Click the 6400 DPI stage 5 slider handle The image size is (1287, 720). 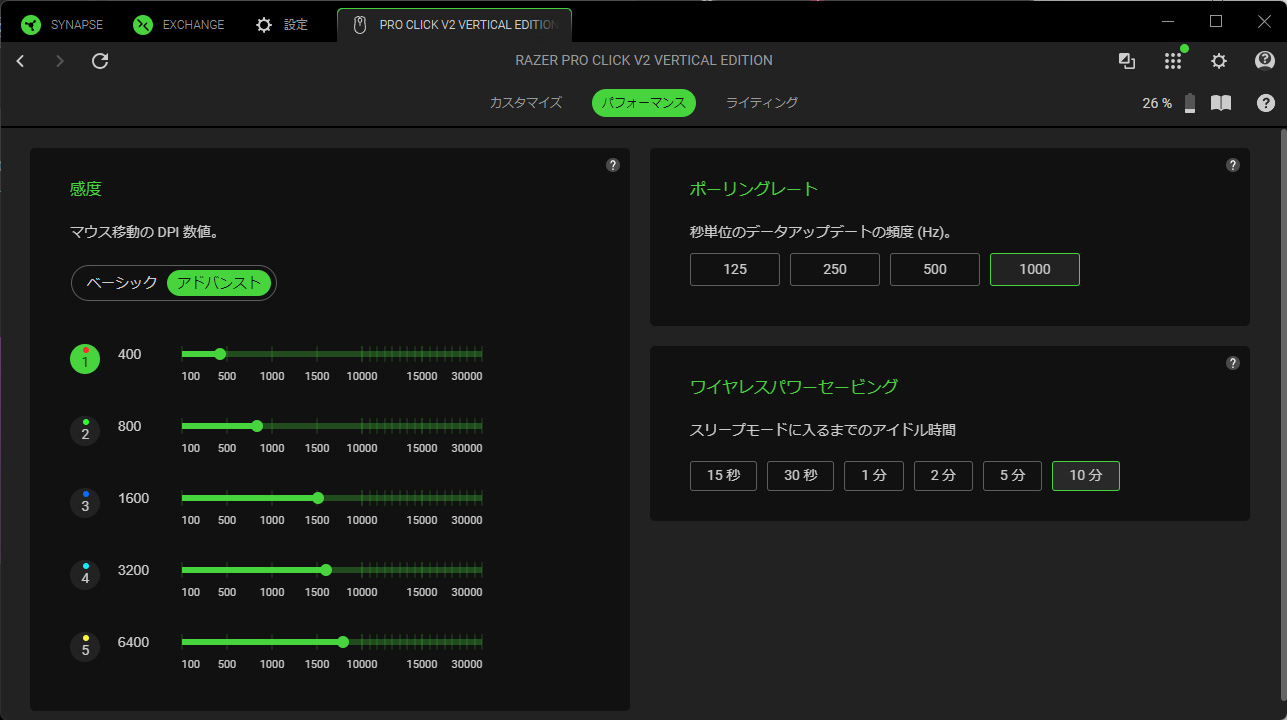(343, 642)
